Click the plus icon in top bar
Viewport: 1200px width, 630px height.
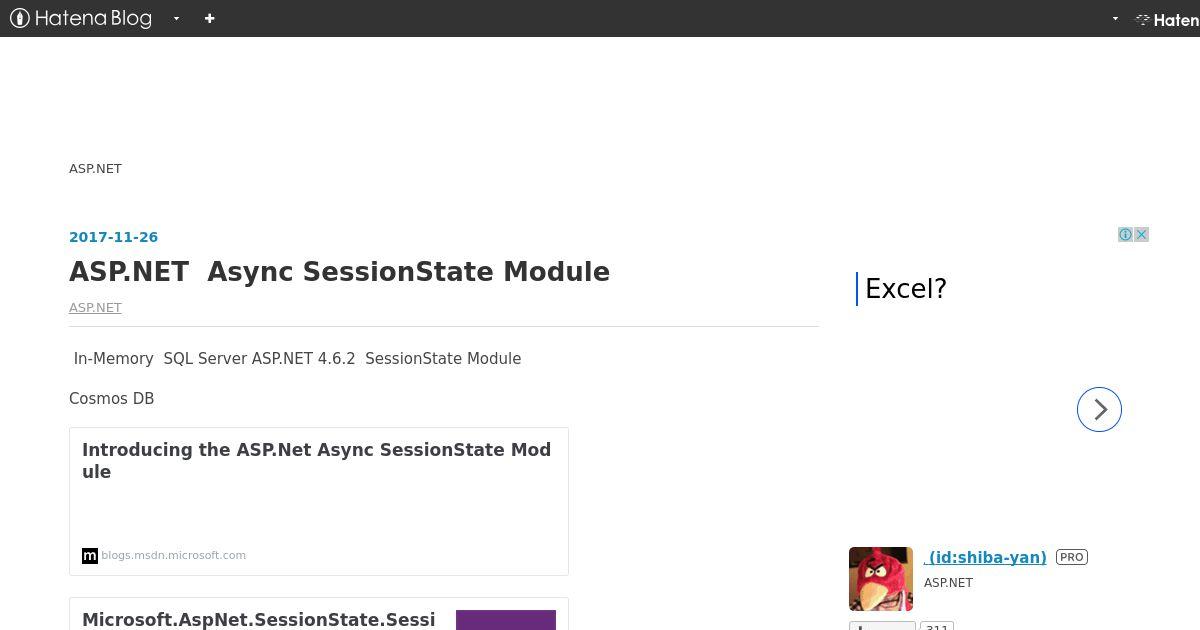click(209, 18)
